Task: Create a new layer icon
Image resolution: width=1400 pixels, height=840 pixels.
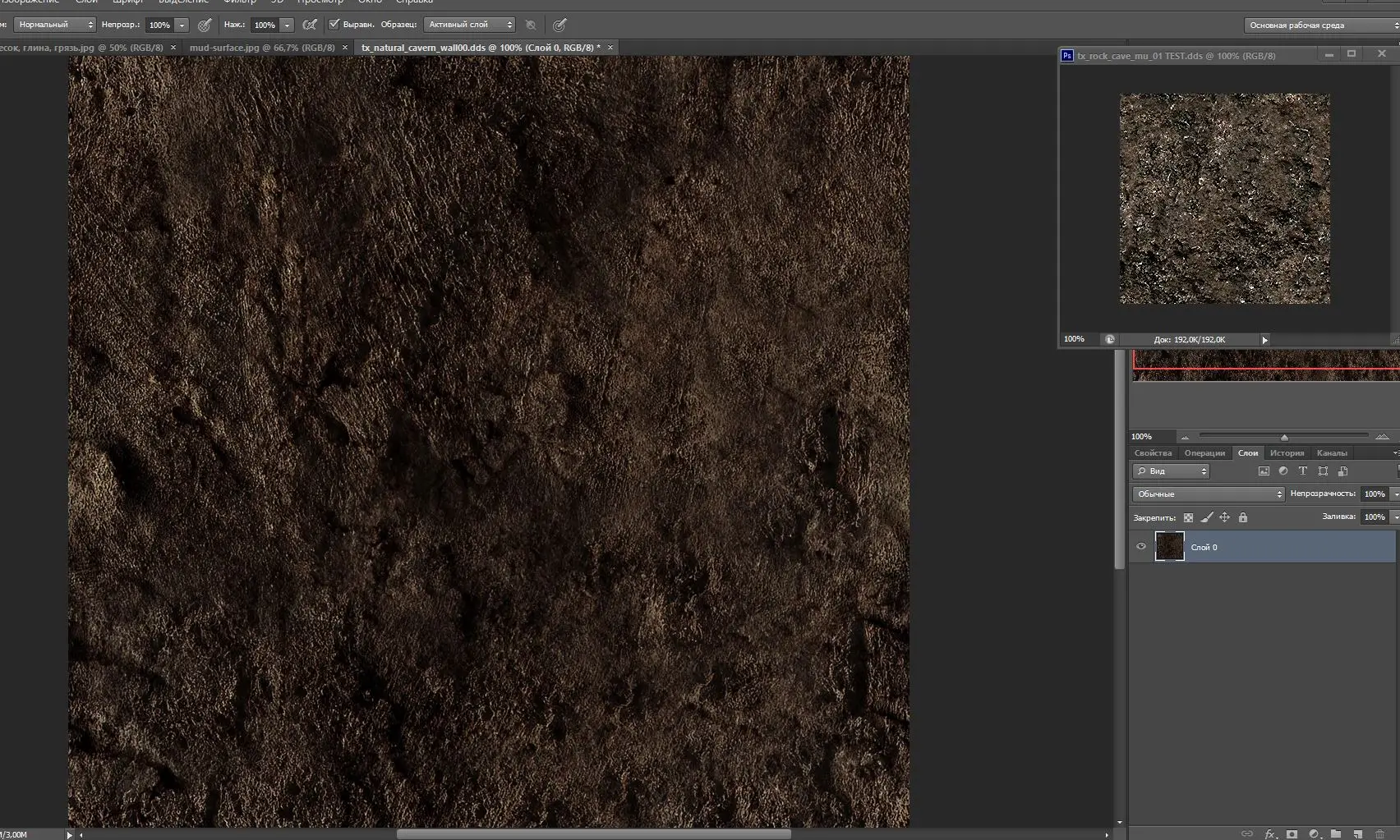Action: tap(1358, 833)
